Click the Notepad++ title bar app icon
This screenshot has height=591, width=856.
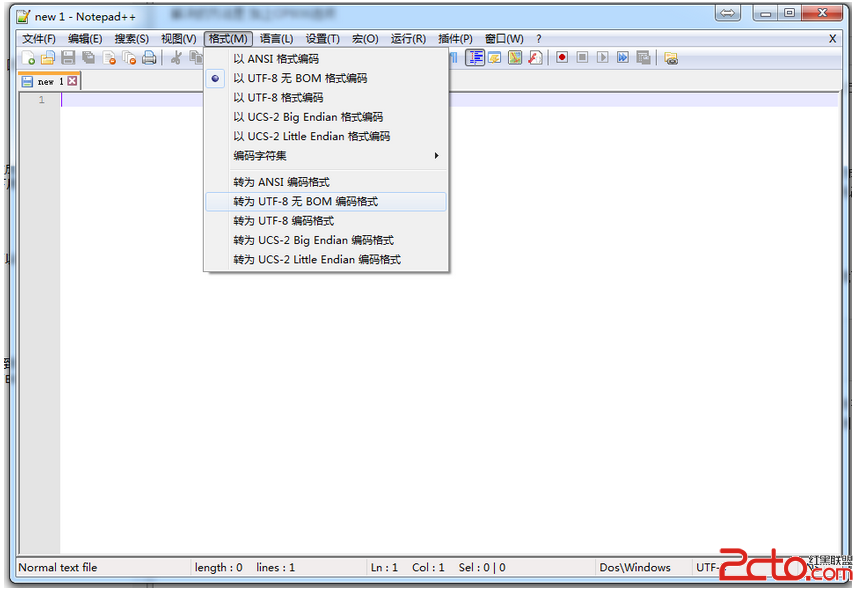pyautogui.click(x=23, y=16)
